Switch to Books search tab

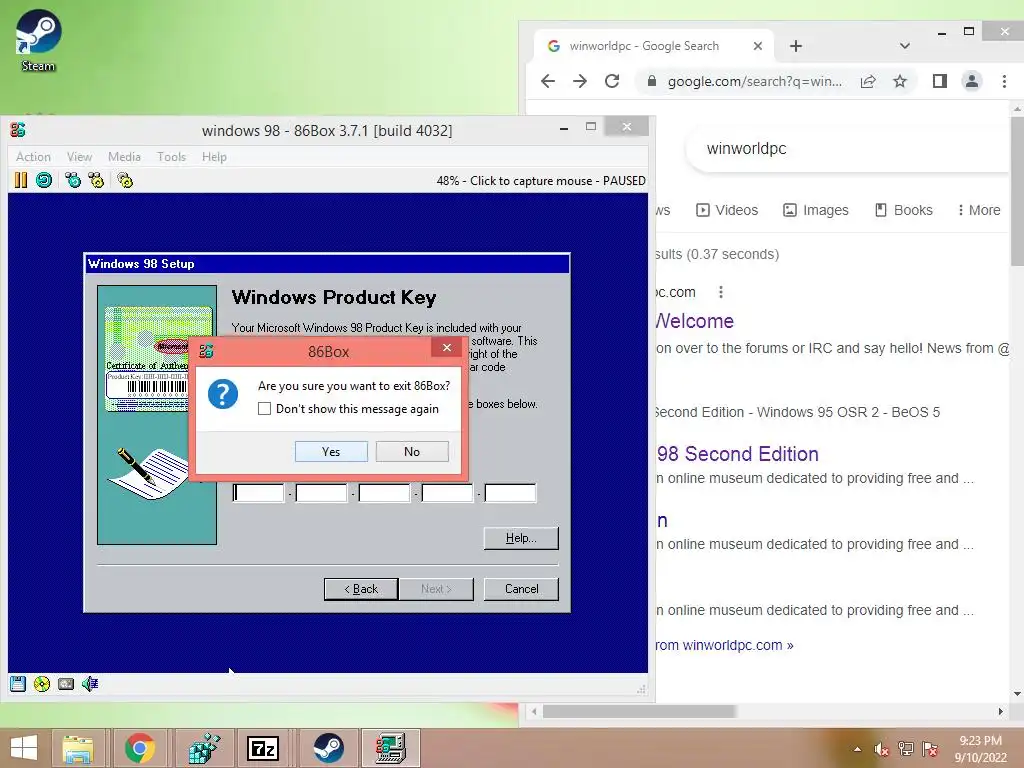tap(903, 210)
